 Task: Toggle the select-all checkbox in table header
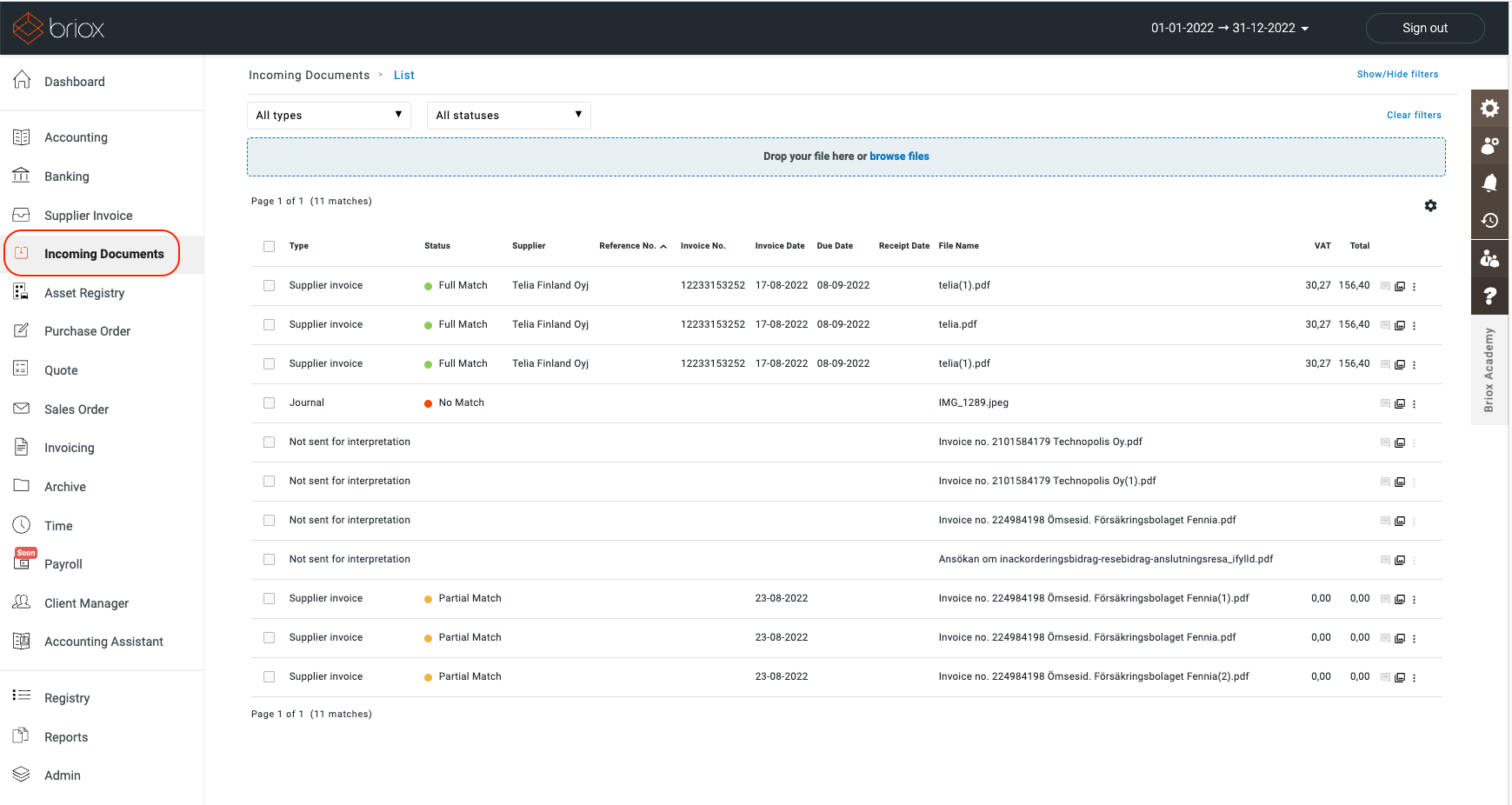pyautogui.click(x=270, y=246)
